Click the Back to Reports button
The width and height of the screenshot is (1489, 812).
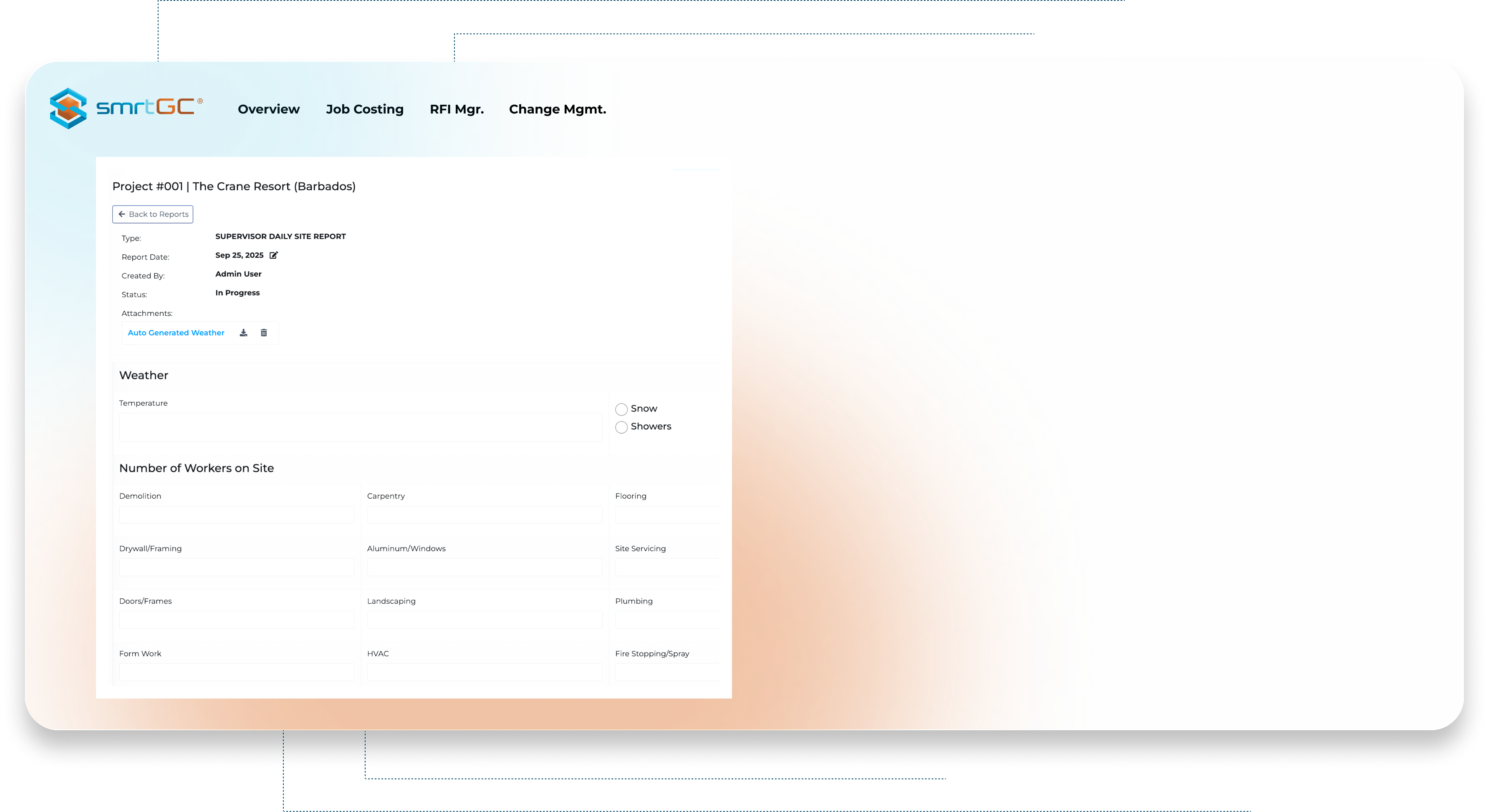152,214
